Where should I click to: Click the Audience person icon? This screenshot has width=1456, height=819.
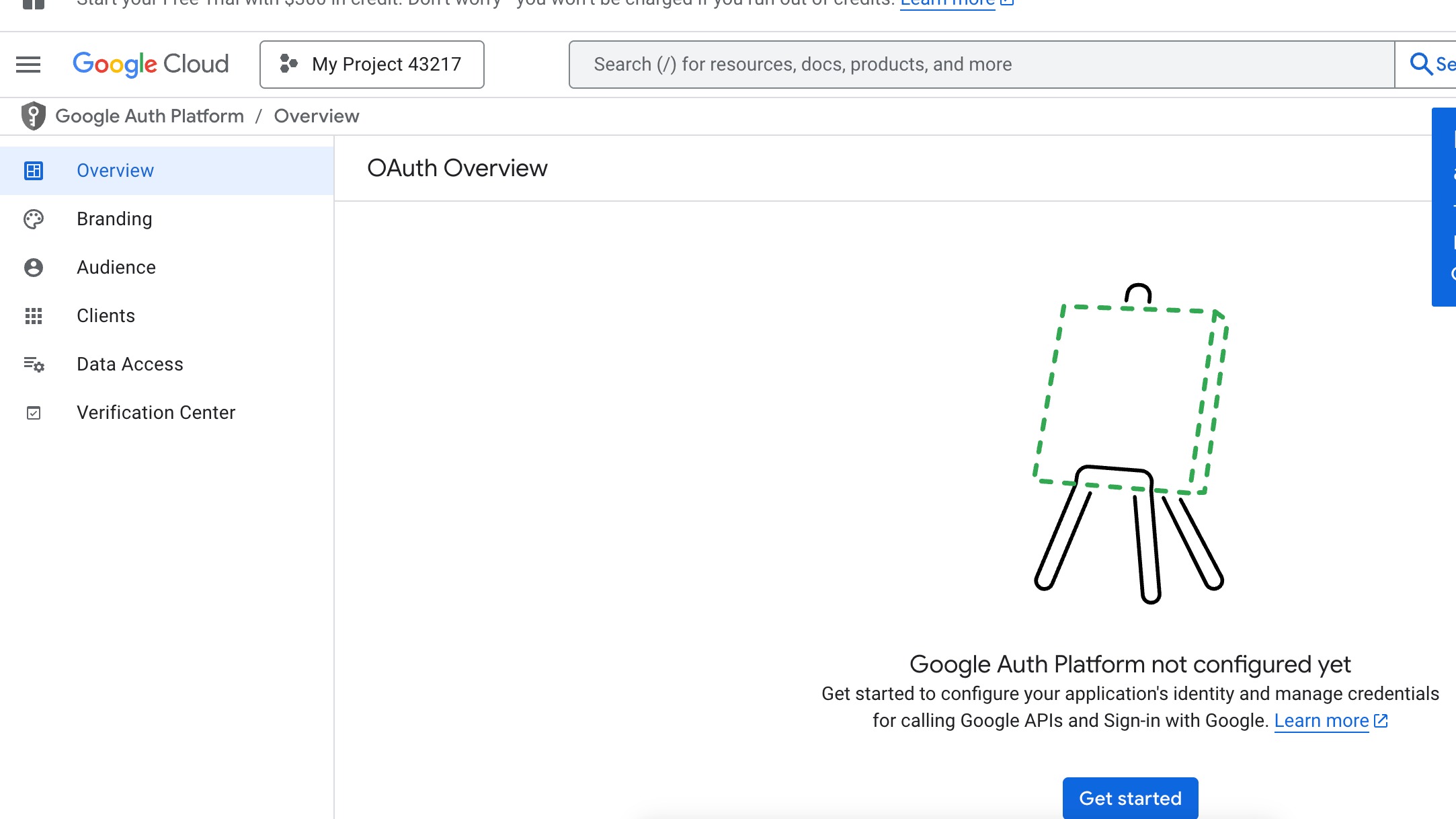coord(34,268)
